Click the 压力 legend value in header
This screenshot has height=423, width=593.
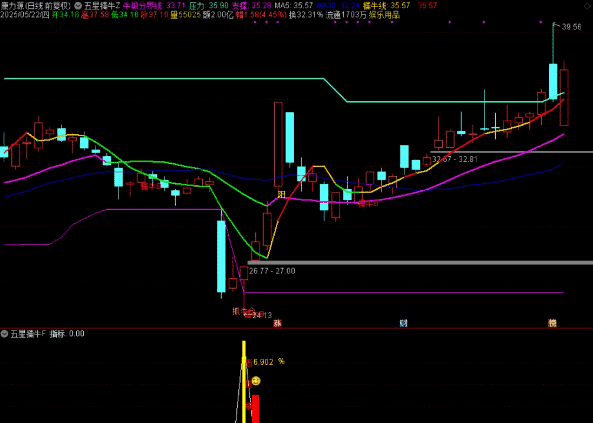(218, 5)
